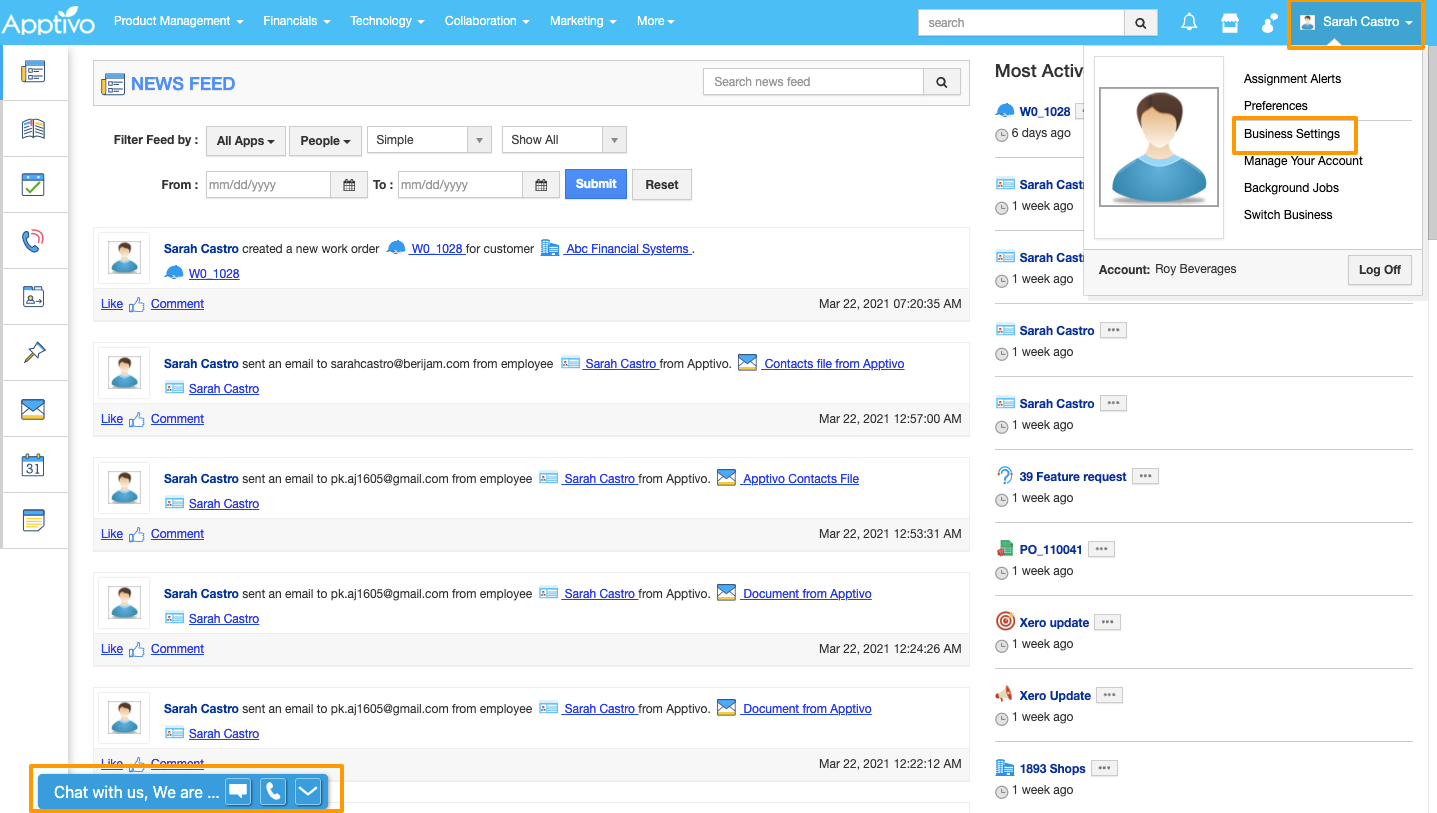Open the Financials menu
Screen dimensions: 1437x813
296,21
